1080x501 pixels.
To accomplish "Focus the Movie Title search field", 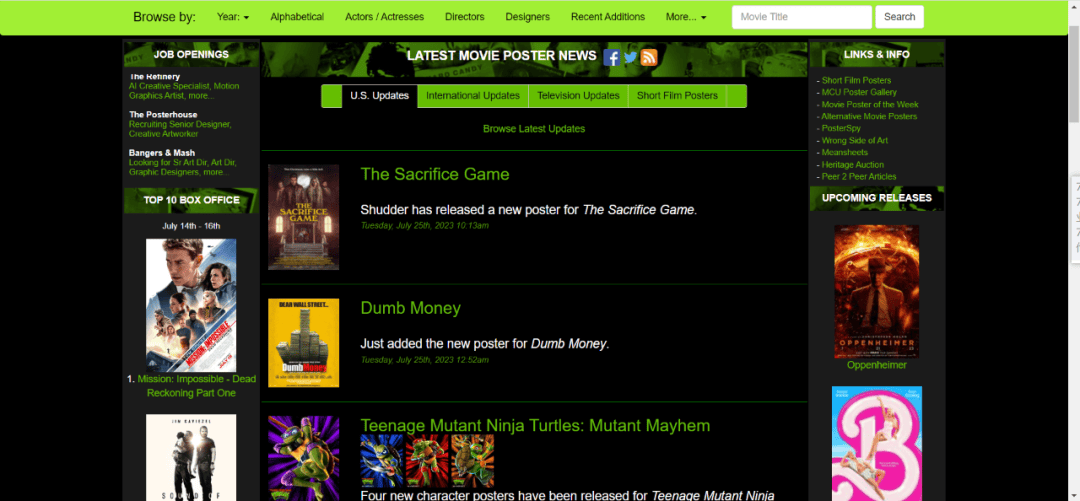I will pyautogui.click(x=801, y=17).
